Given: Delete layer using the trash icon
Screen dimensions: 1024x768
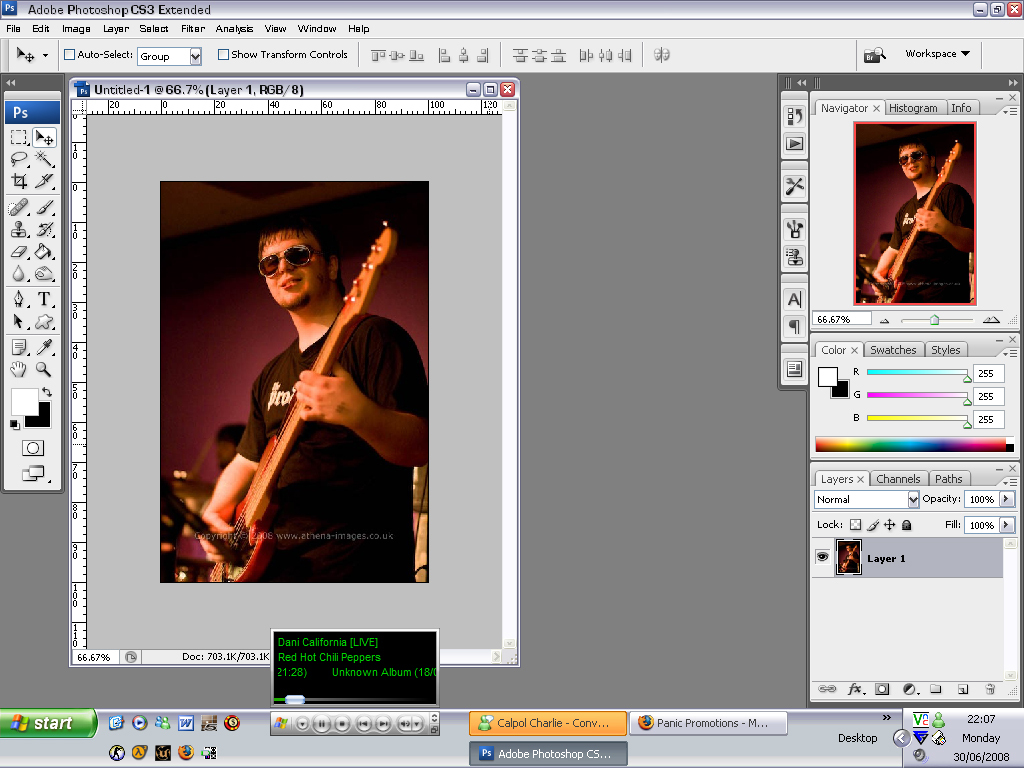Looking at the screenshot, I should [x=990, y=689].
